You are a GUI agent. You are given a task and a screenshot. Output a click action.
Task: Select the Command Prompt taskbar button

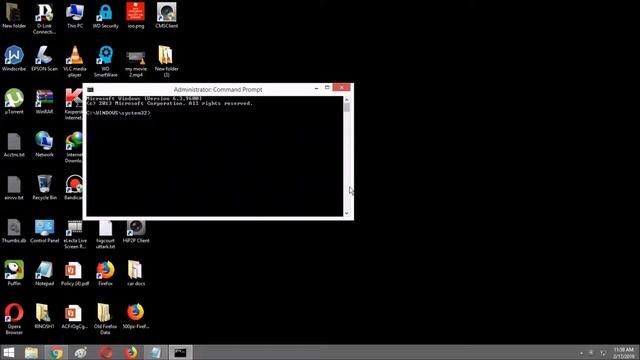pos(180,353)
